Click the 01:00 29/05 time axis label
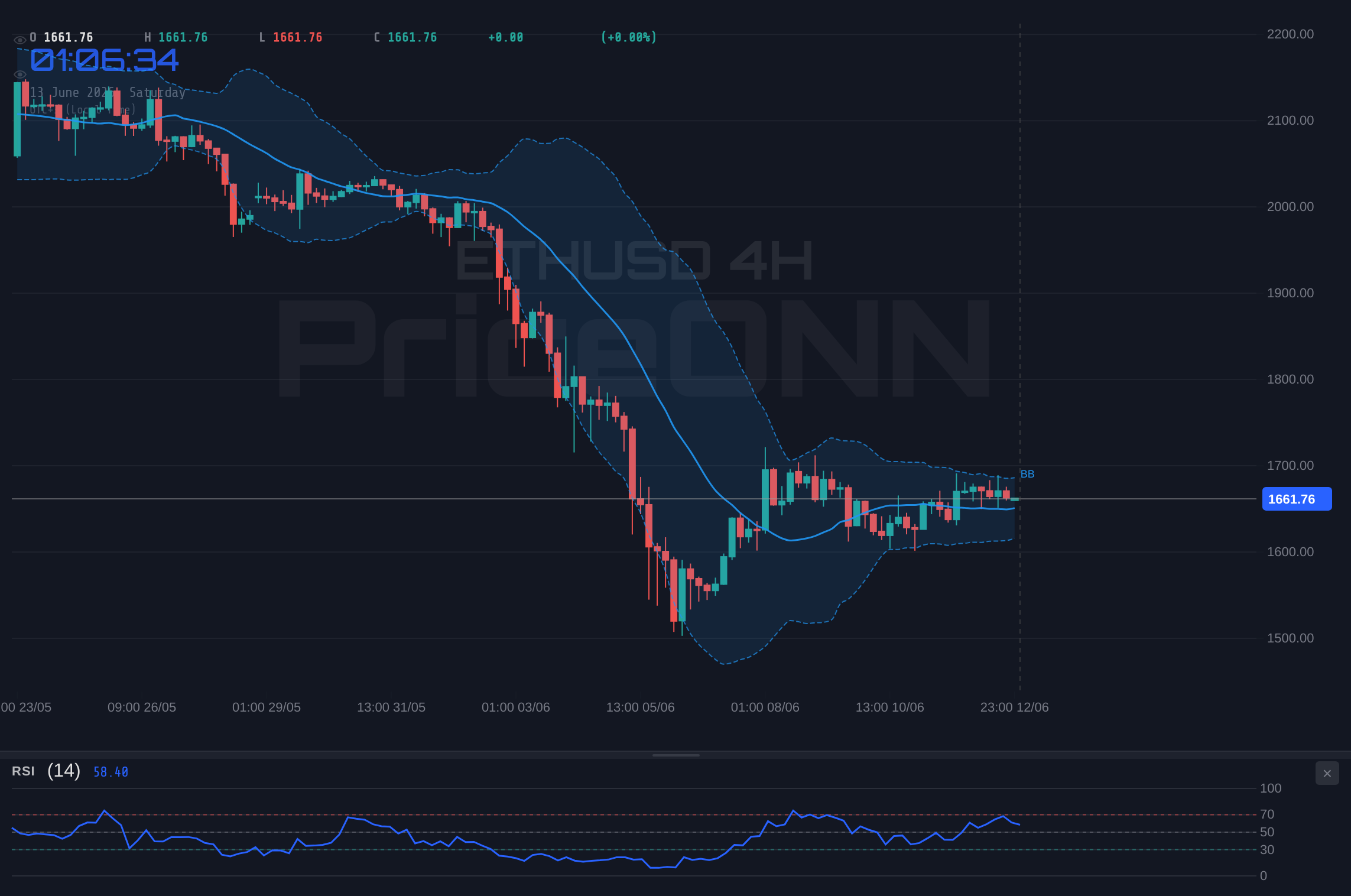The width and height of the screenshot is (1351, 896). coord(267,707)
